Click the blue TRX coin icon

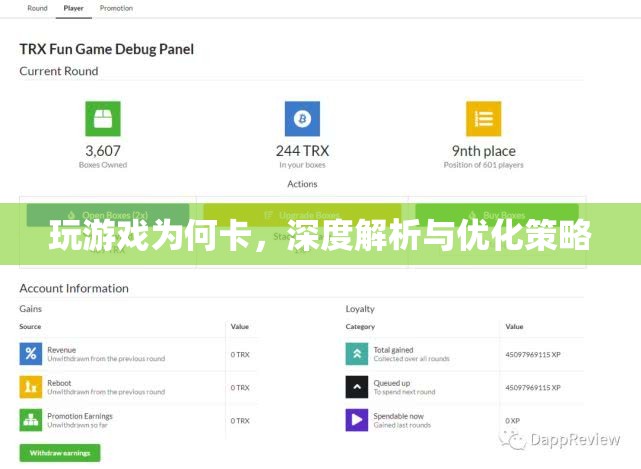[303, 119]
